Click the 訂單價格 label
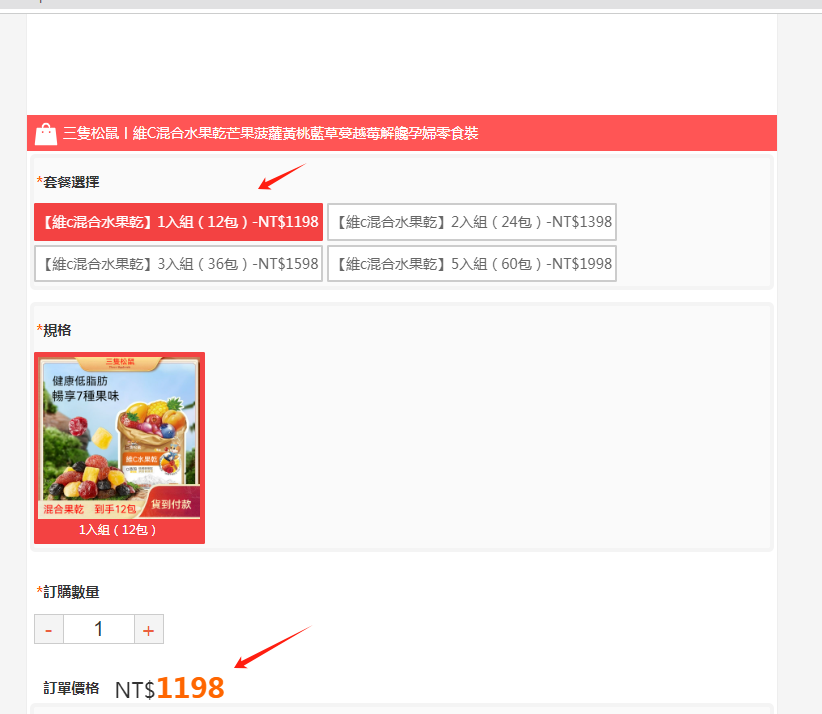The height and width of the screenshot is (714, 822). click(x=71, y=688)
